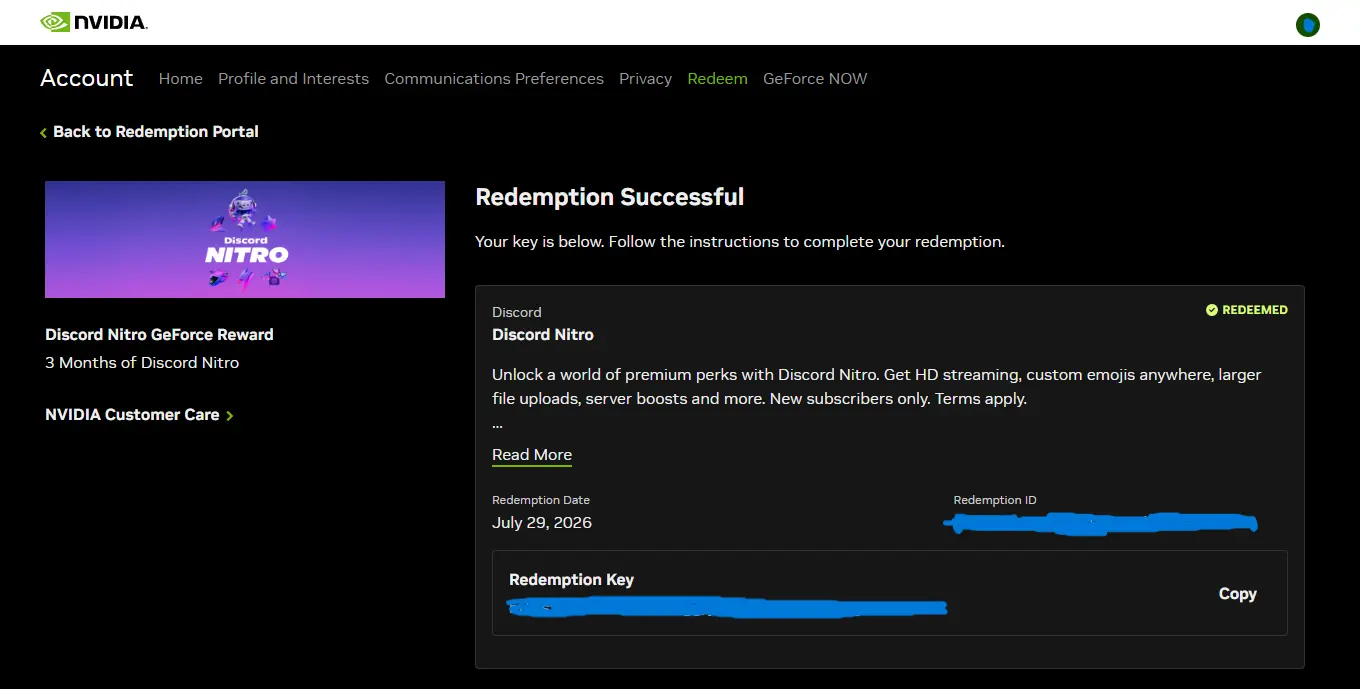Click the Redemption Date label
Viewport: 1360px width, 689px height.
pyautogui.click(x=541, y=500)
